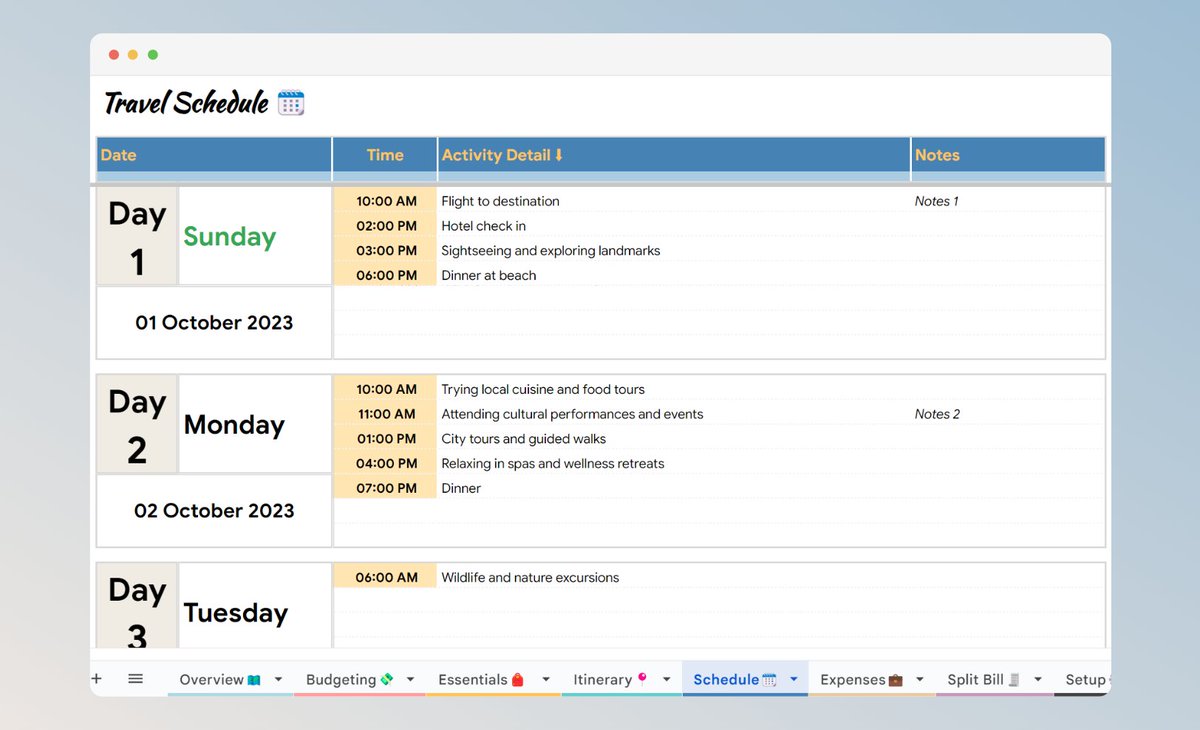This screenshot has width=1200, height=730.
Task: Select the 02:00 PM time cell
Action: [385, 226]
